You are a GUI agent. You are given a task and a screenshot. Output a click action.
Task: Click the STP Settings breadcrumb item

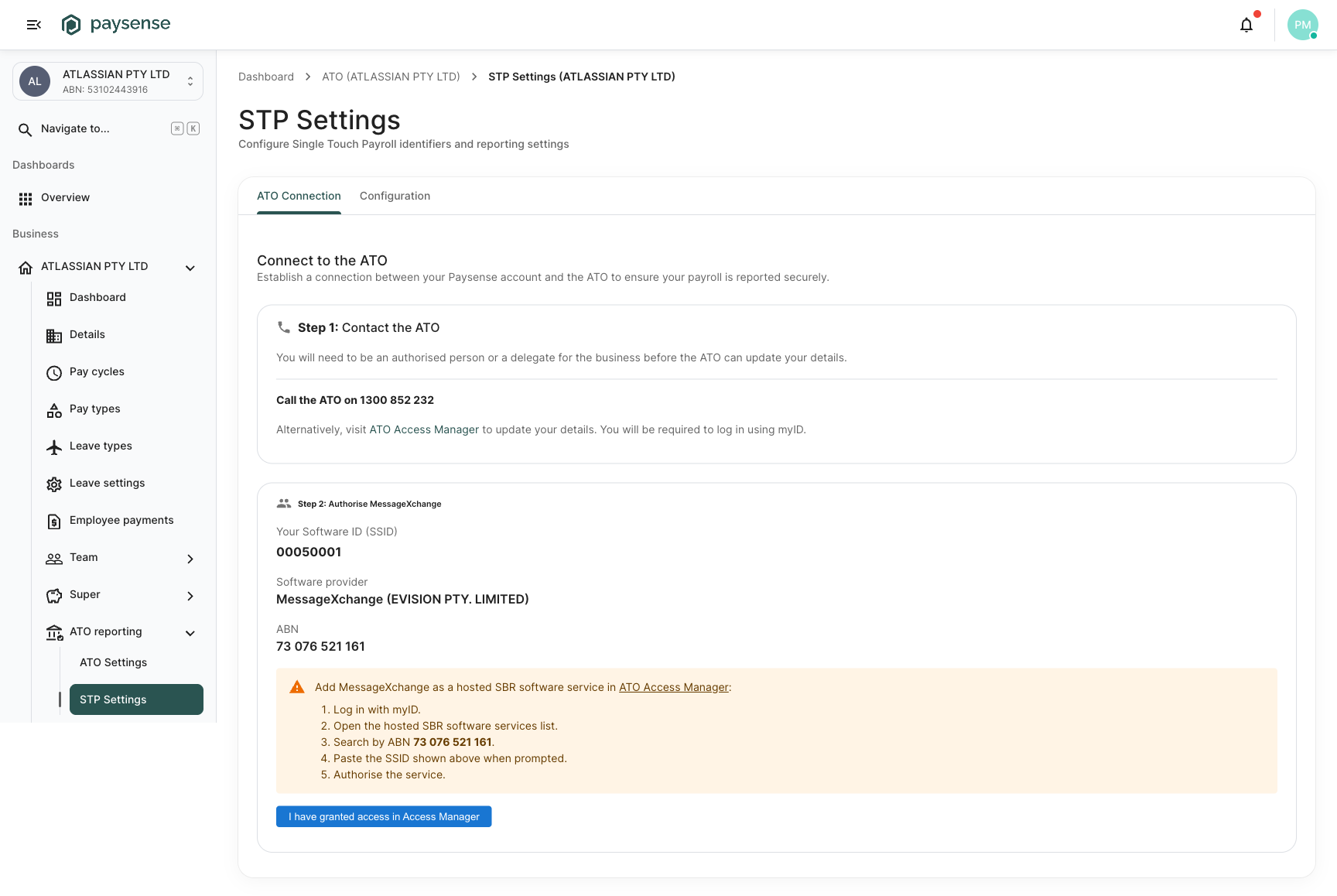tap(582, 77)
